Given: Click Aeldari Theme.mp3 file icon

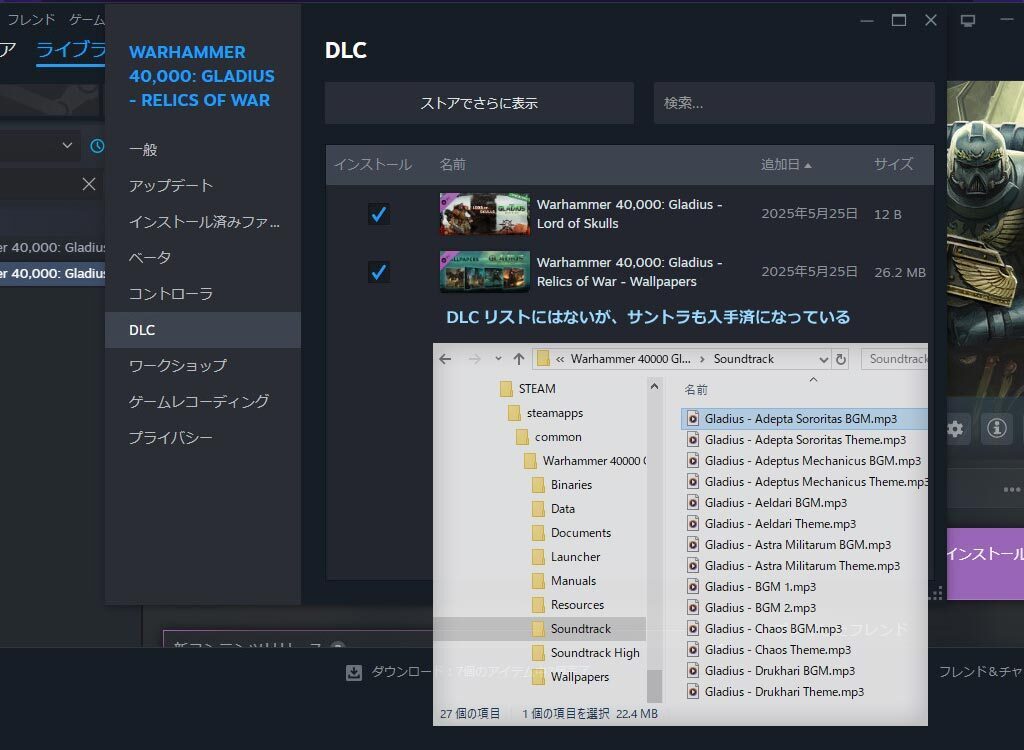Looking at the screenshot, I should tap(693, 523).
